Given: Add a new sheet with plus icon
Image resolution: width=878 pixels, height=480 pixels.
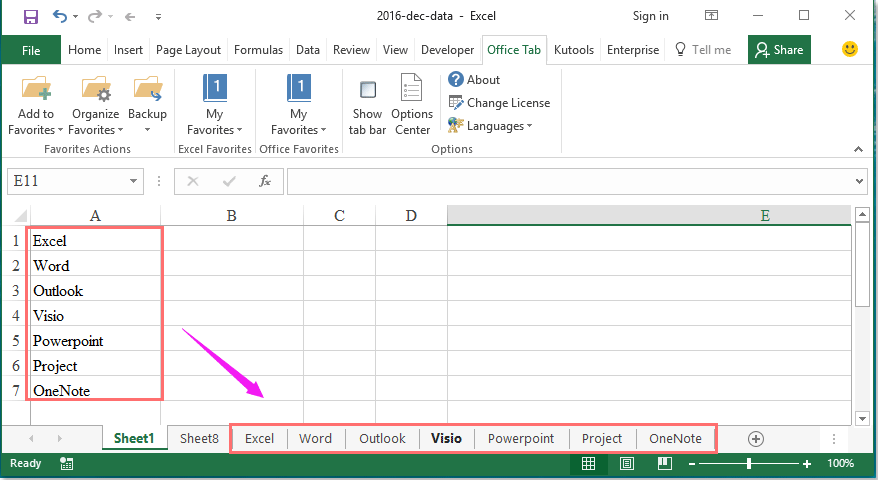Looking at the screenshot, I should coord(755,439).
